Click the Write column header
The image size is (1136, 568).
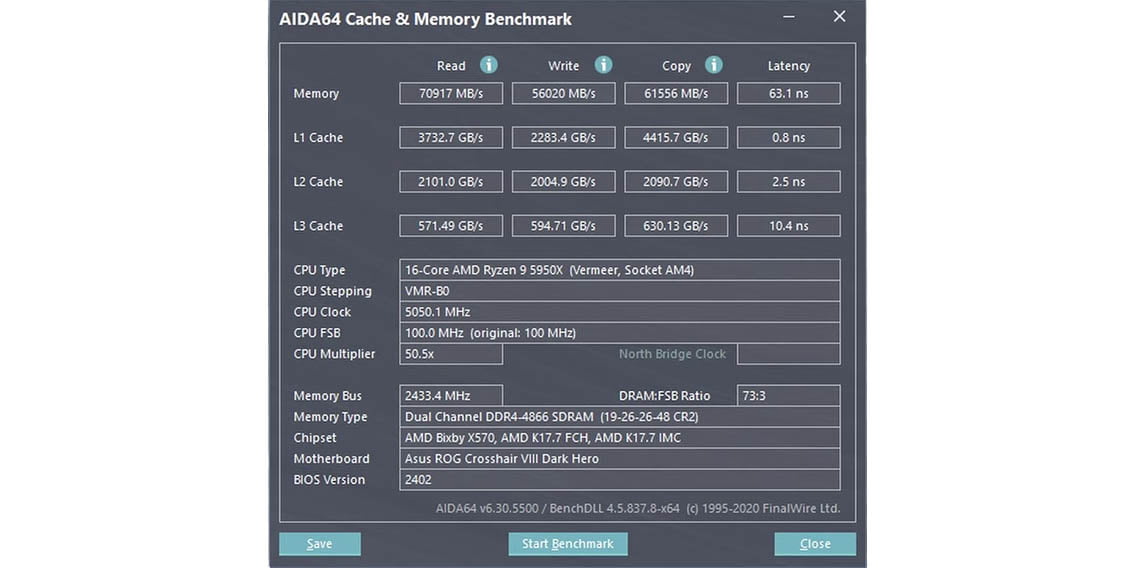tap(564, 66)
